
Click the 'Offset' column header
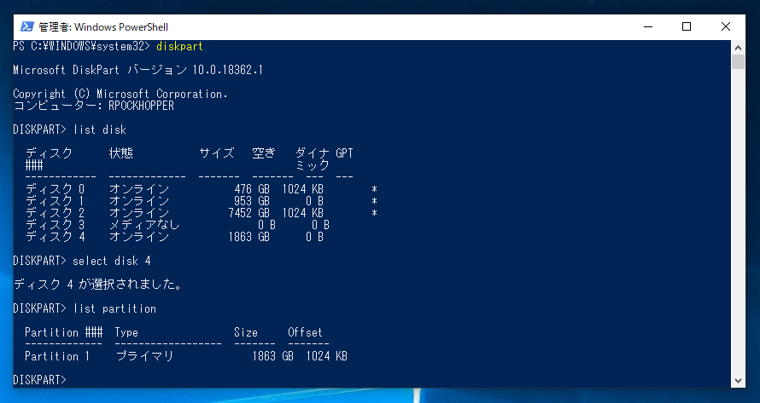(x=305, y=332)
